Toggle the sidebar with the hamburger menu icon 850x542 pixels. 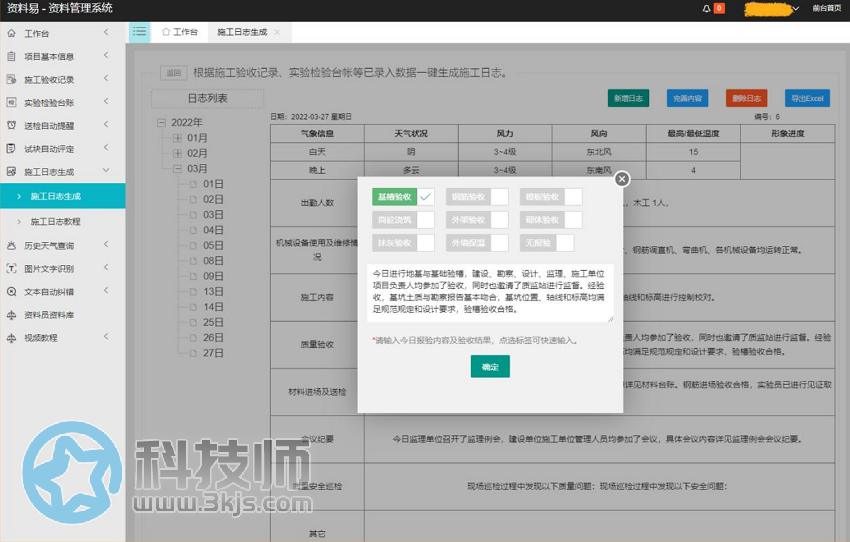tap(139, 32)
